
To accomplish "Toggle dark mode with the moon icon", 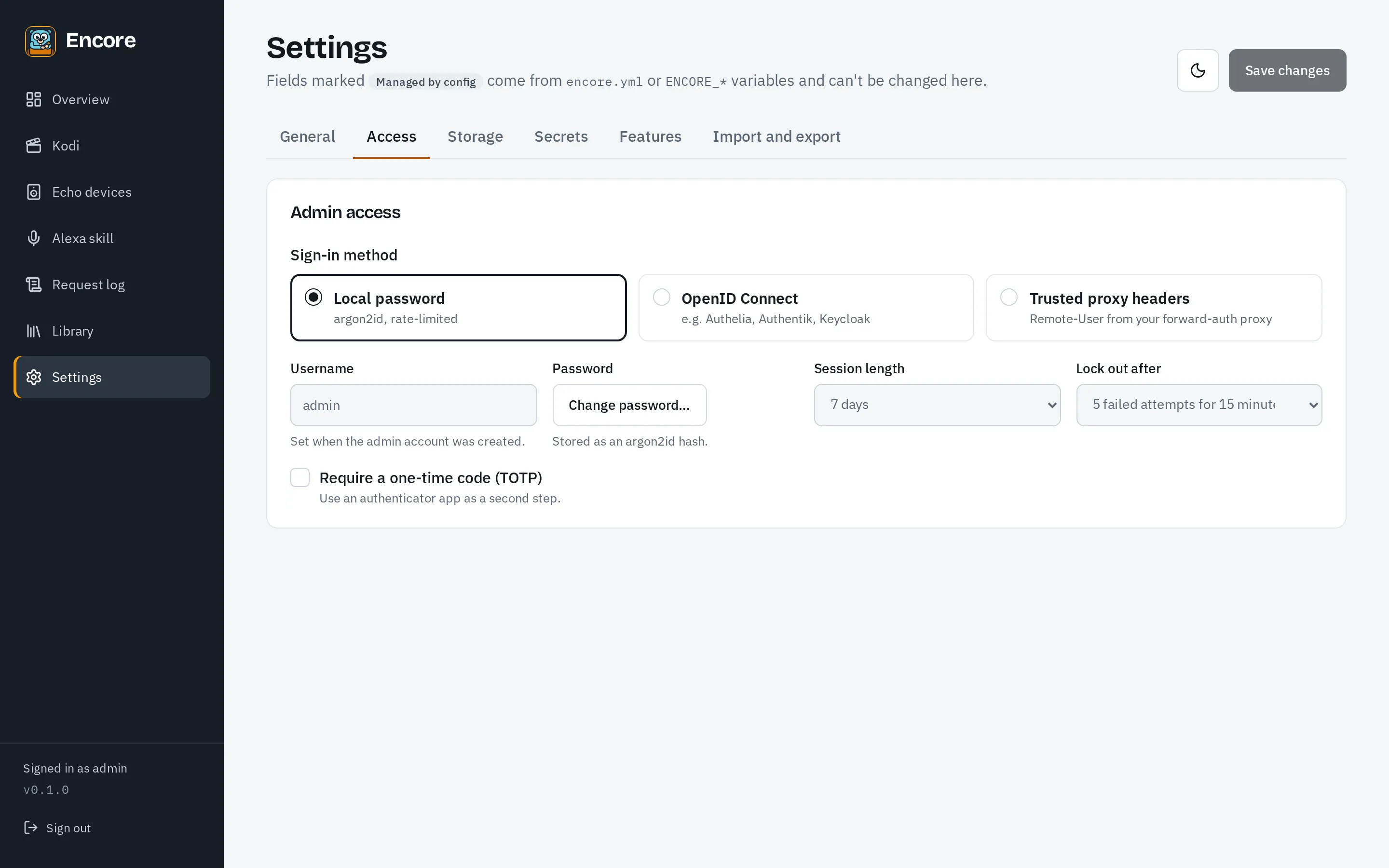I will [1198, 70].
